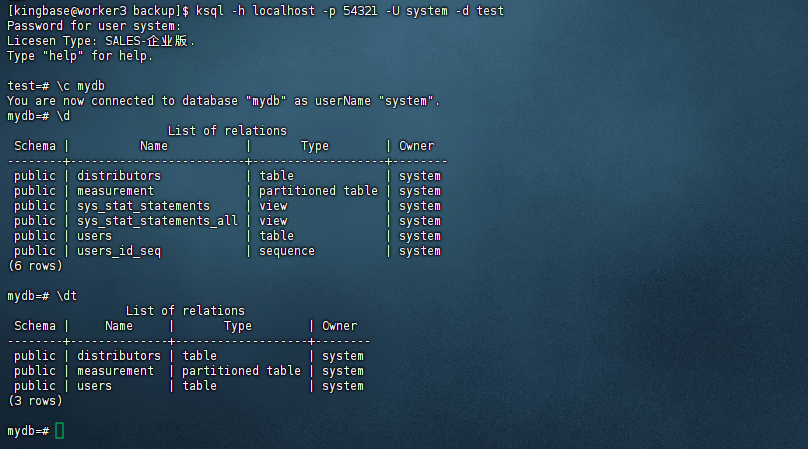This screenshot has width=808, height=449.
Task: Click the "Password for user system:" line
Action: [x=94, y=26]
